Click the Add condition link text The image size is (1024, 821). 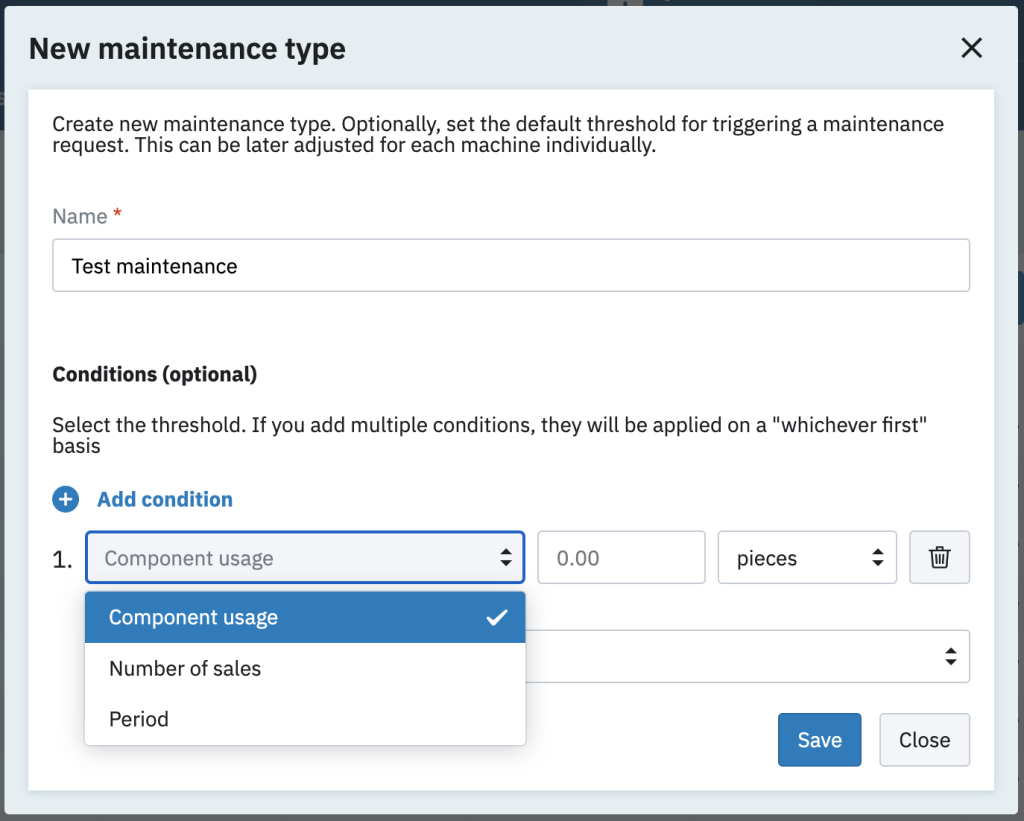tap(165, 499)
